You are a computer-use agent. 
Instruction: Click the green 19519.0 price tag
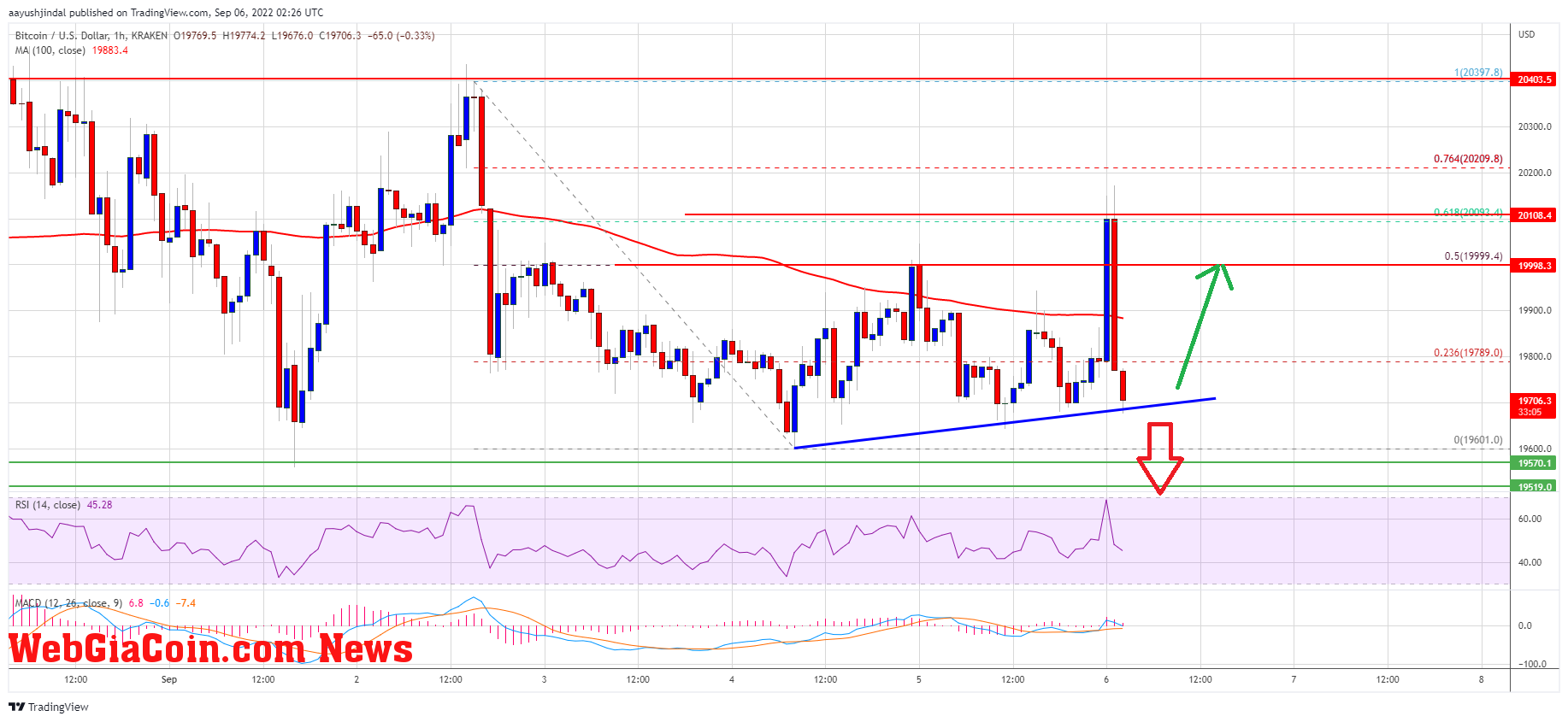(x=1534, y=487)
